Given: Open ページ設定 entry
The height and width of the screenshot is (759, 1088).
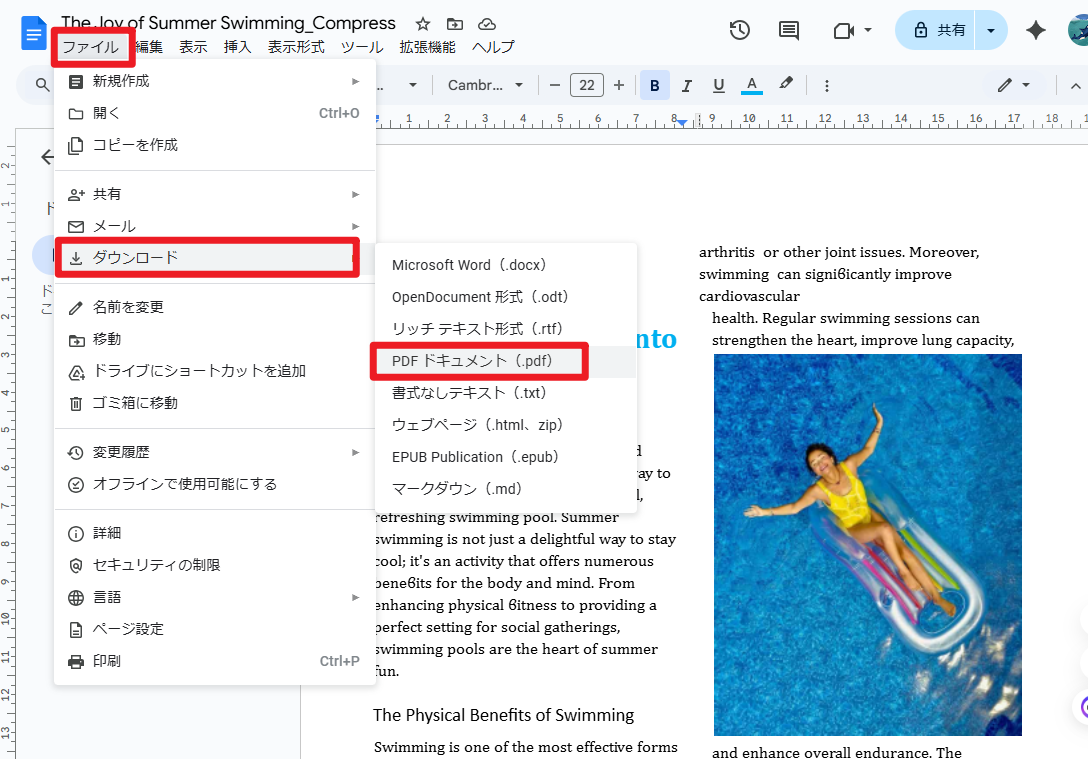Looking at the screenshot, I should tap(215, 629).
